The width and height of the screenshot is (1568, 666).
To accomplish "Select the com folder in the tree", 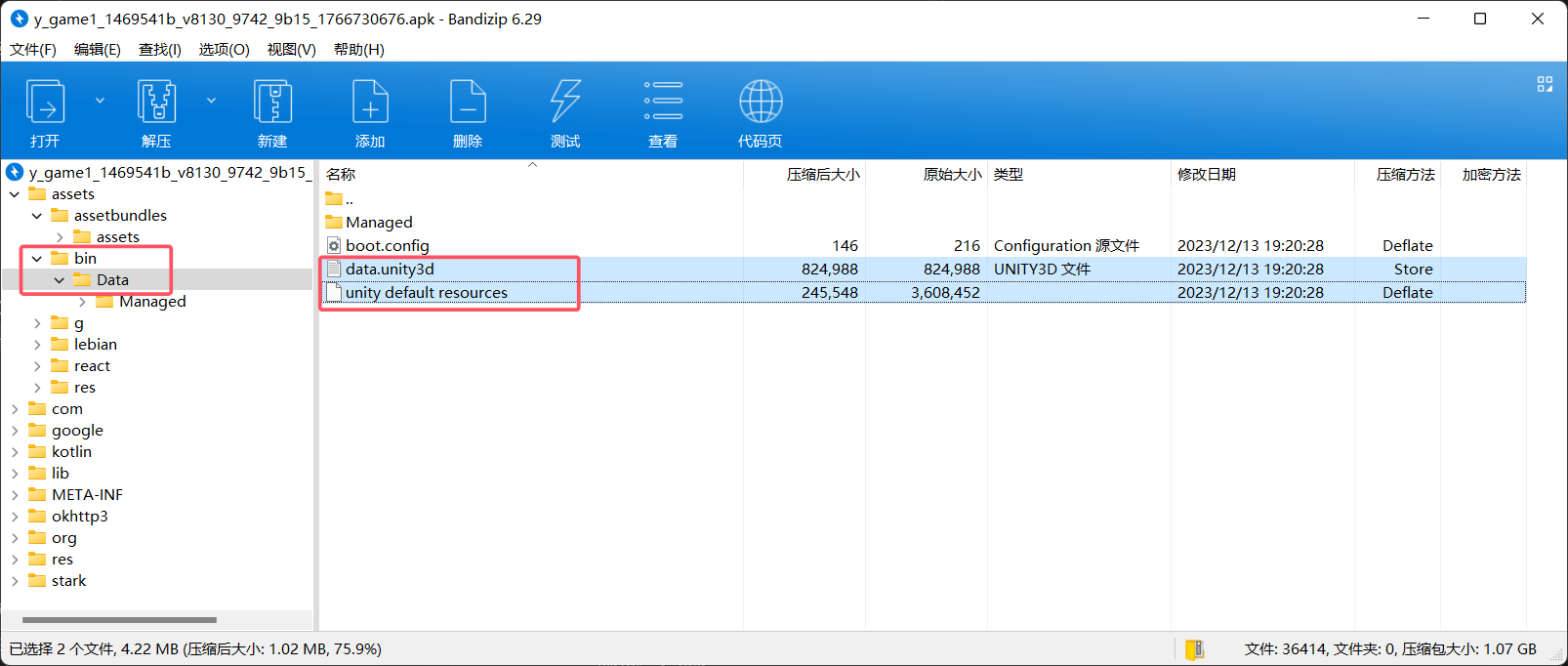I will [67, 409].
